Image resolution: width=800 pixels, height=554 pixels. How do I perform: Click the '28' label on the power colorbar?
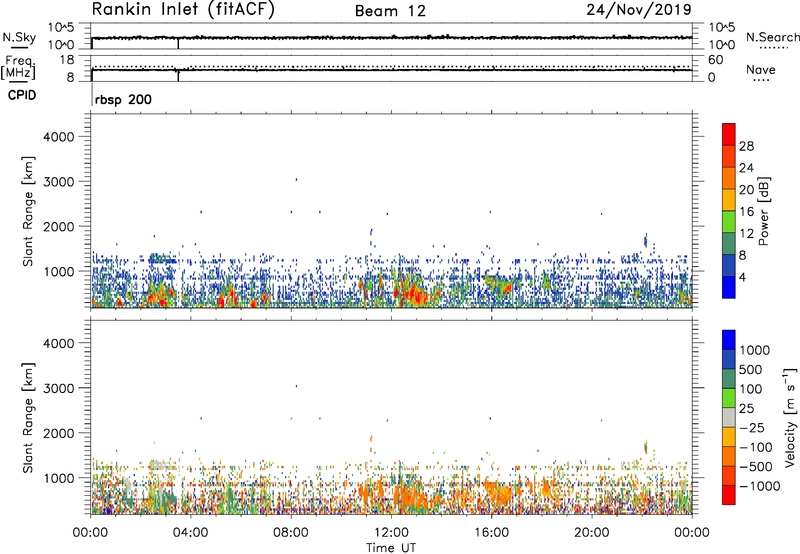(x=746, y=146)
